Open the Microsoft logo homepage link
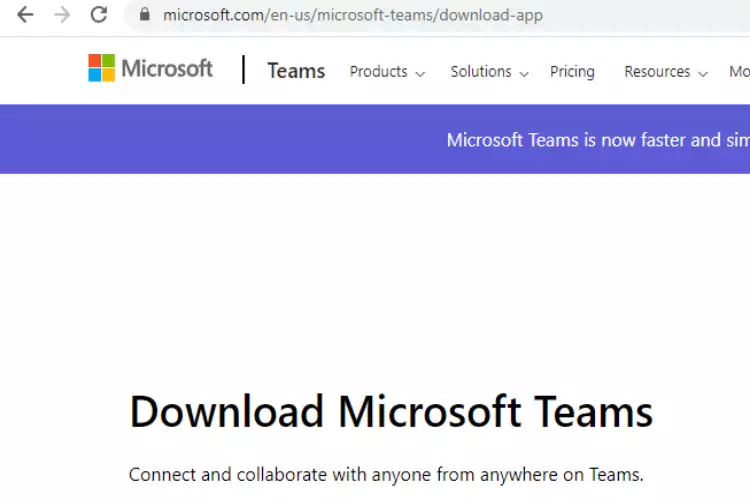 point(150,68)
